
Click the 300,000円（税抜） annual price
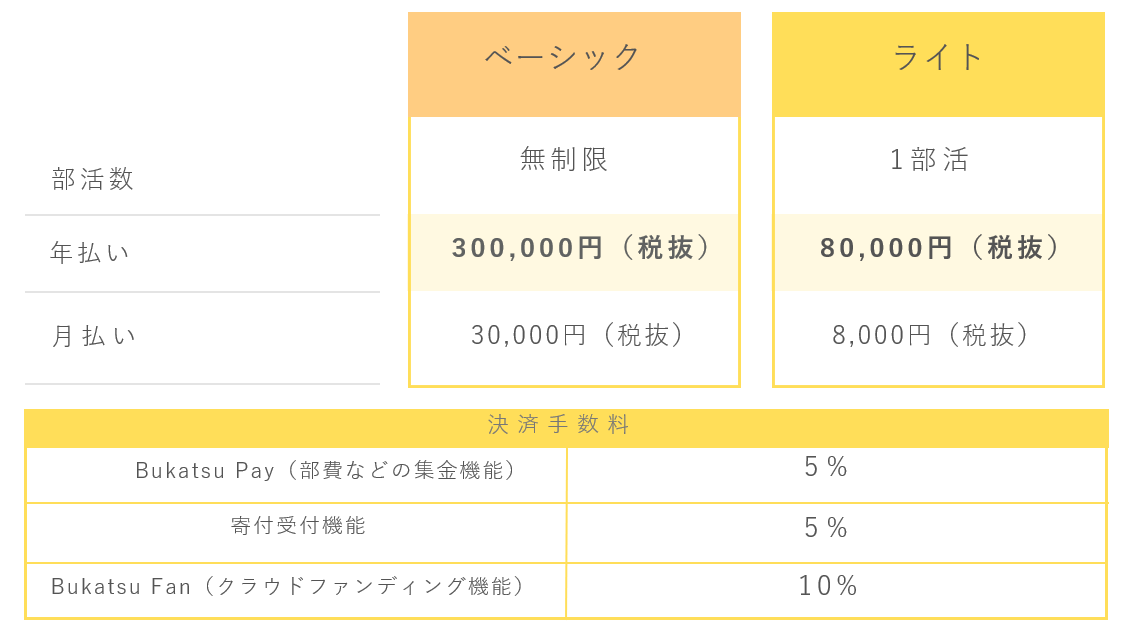pyautogui.click(x=579, y=248)
